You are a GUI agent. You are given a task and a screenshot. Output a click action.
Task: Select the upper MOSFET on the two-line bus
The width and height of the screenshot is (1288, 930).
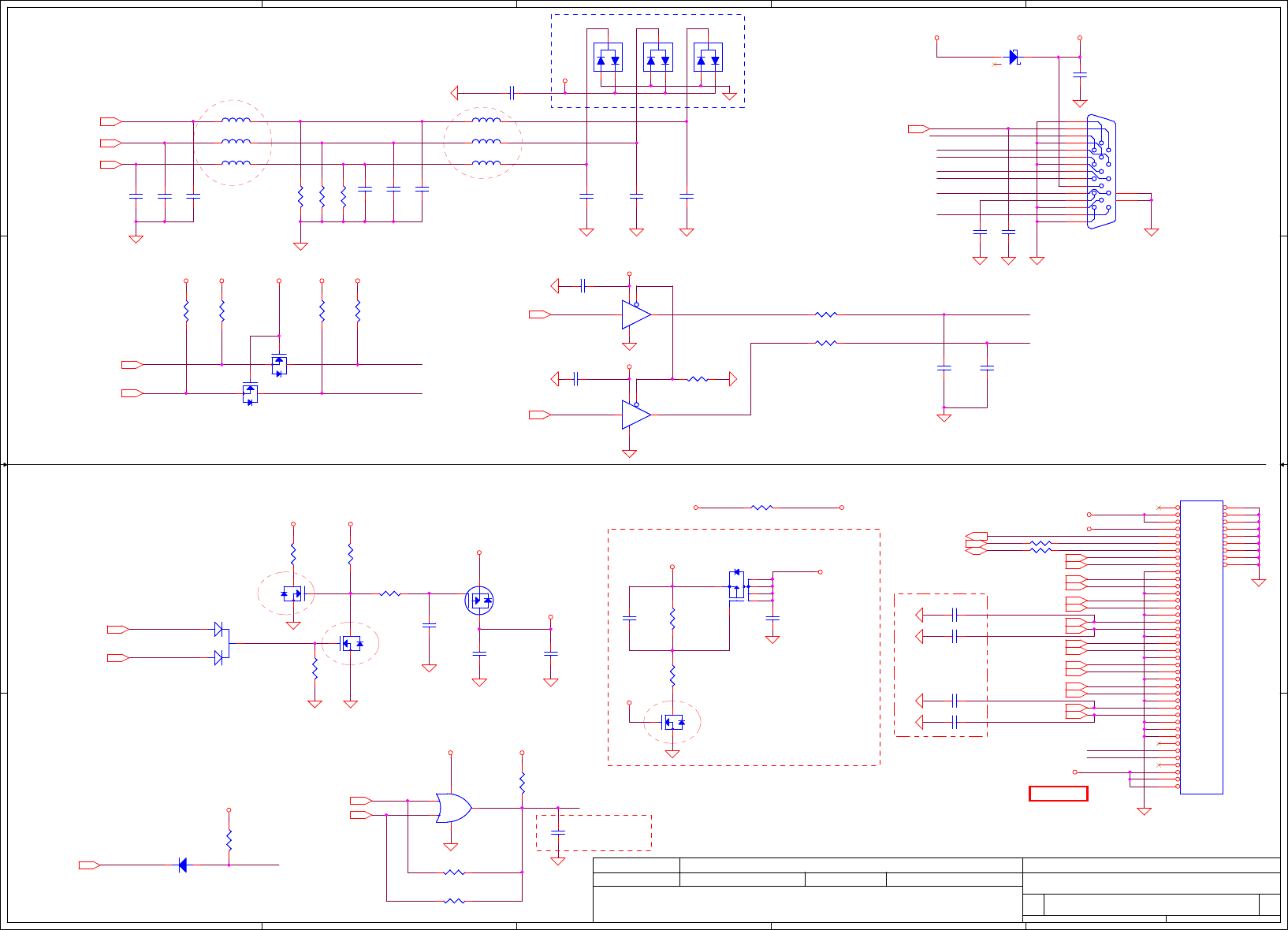(x=278, y=365)
